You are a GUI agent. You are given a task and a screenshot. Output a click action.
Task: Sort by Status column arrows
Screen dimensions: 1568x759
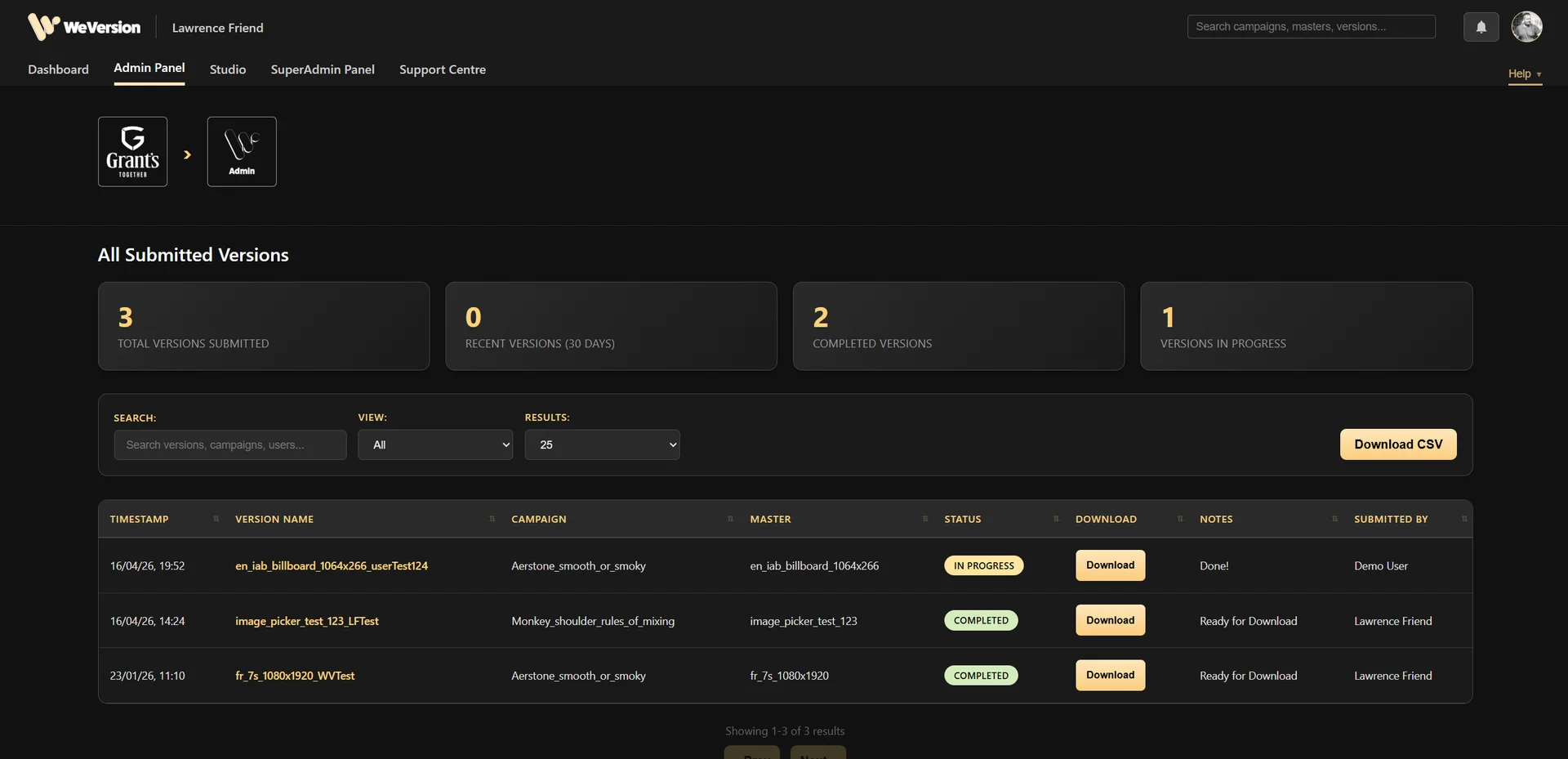point(1056,519)
